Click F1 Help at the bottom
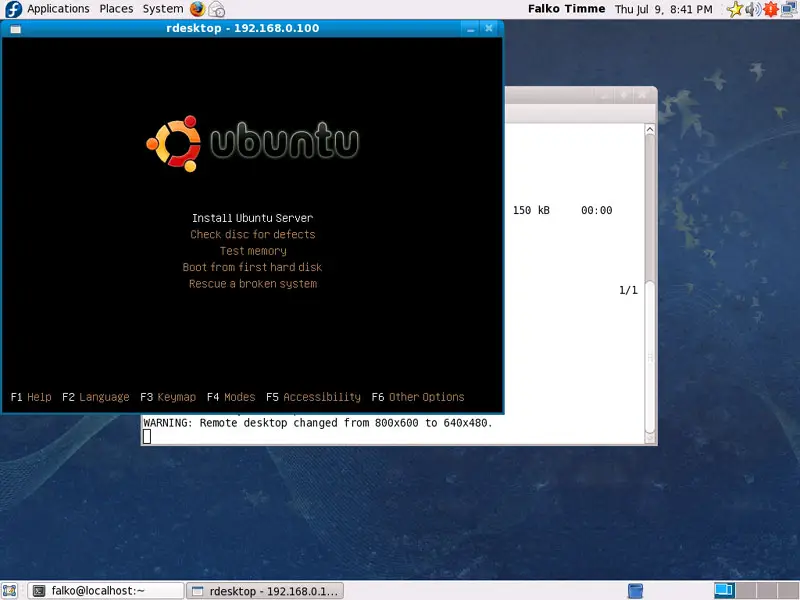The width and height of the screenshot is (800, 600). pos(31,397)
